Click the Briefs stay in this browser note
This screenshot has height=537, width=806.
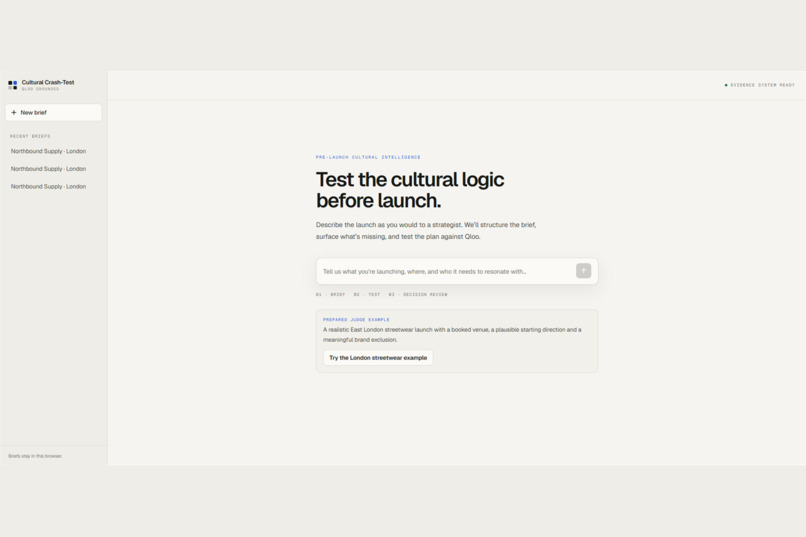click(35, 456)
